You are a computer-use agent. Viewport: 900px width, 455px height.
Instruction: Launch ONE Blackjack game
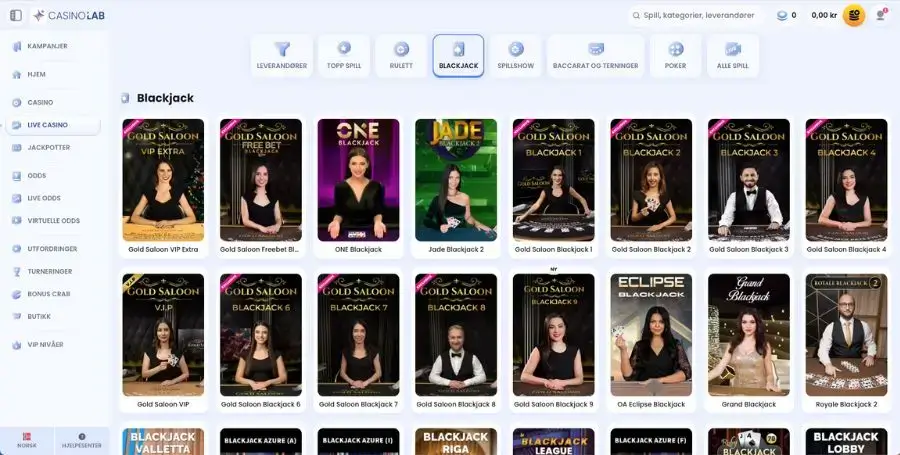(358, 180)
